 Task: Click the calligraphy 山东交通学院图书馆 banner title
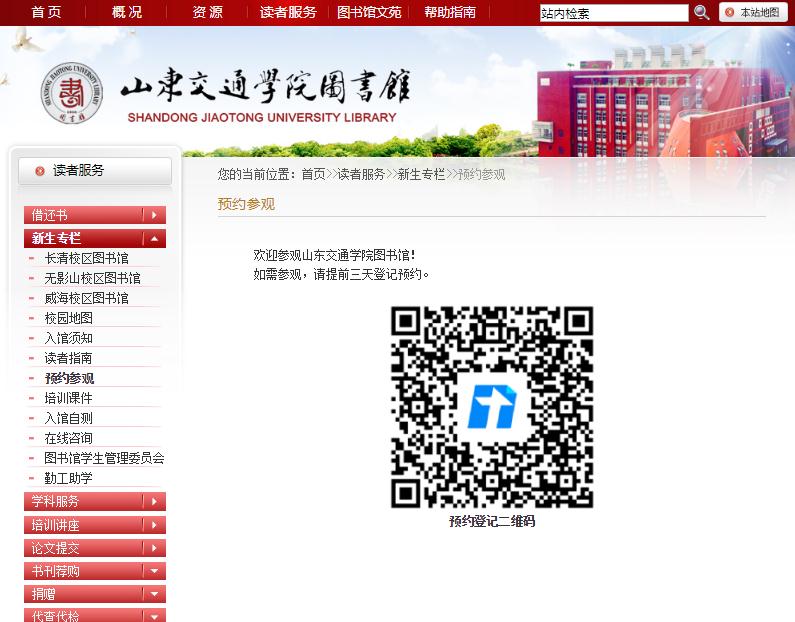265,86
